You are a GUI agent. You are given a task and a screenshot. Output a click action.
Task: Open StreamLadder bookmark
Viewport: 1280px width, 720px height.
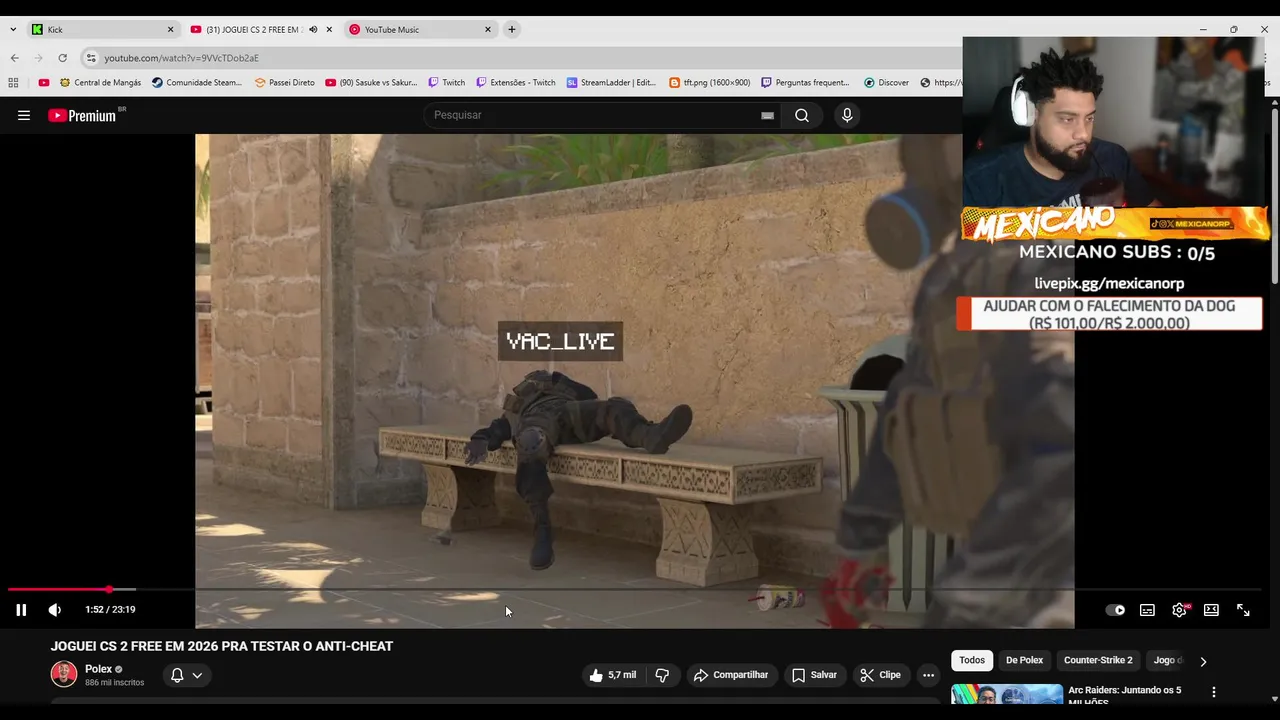click(x=611, y=83)
